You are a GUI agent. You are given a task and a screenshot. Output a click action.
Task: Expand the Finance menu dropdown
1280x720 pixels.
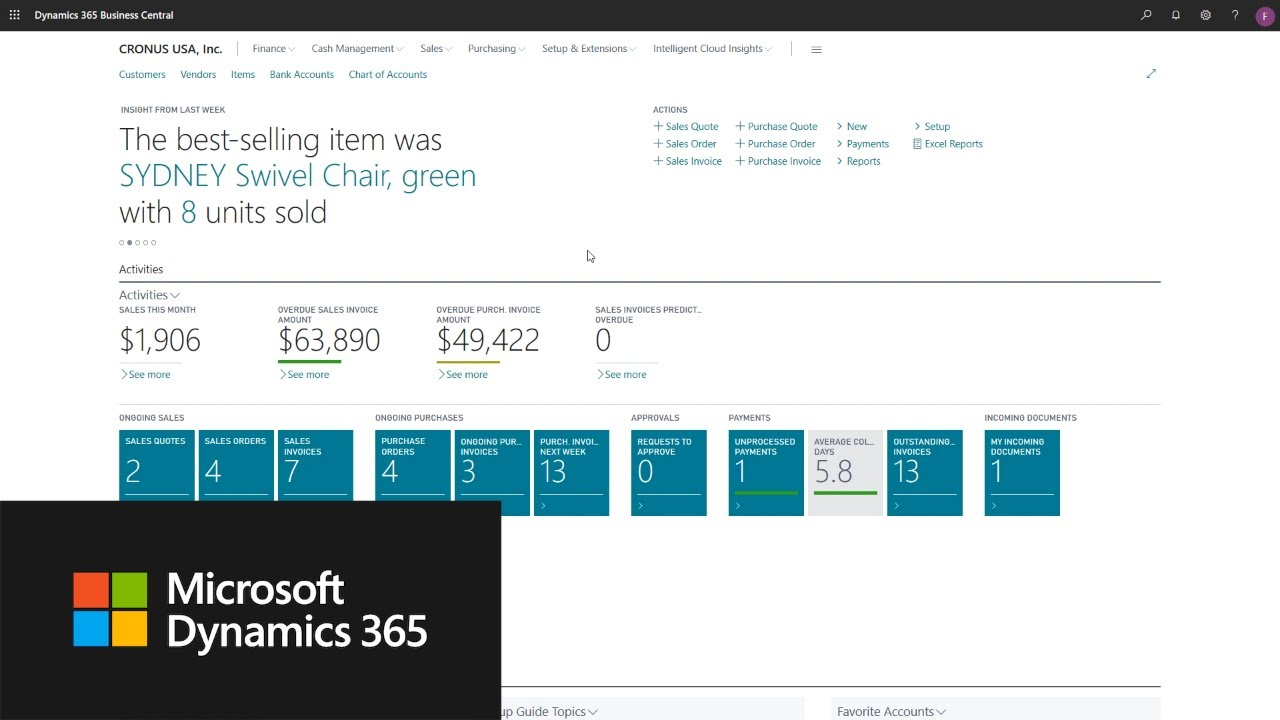point(273,49)
